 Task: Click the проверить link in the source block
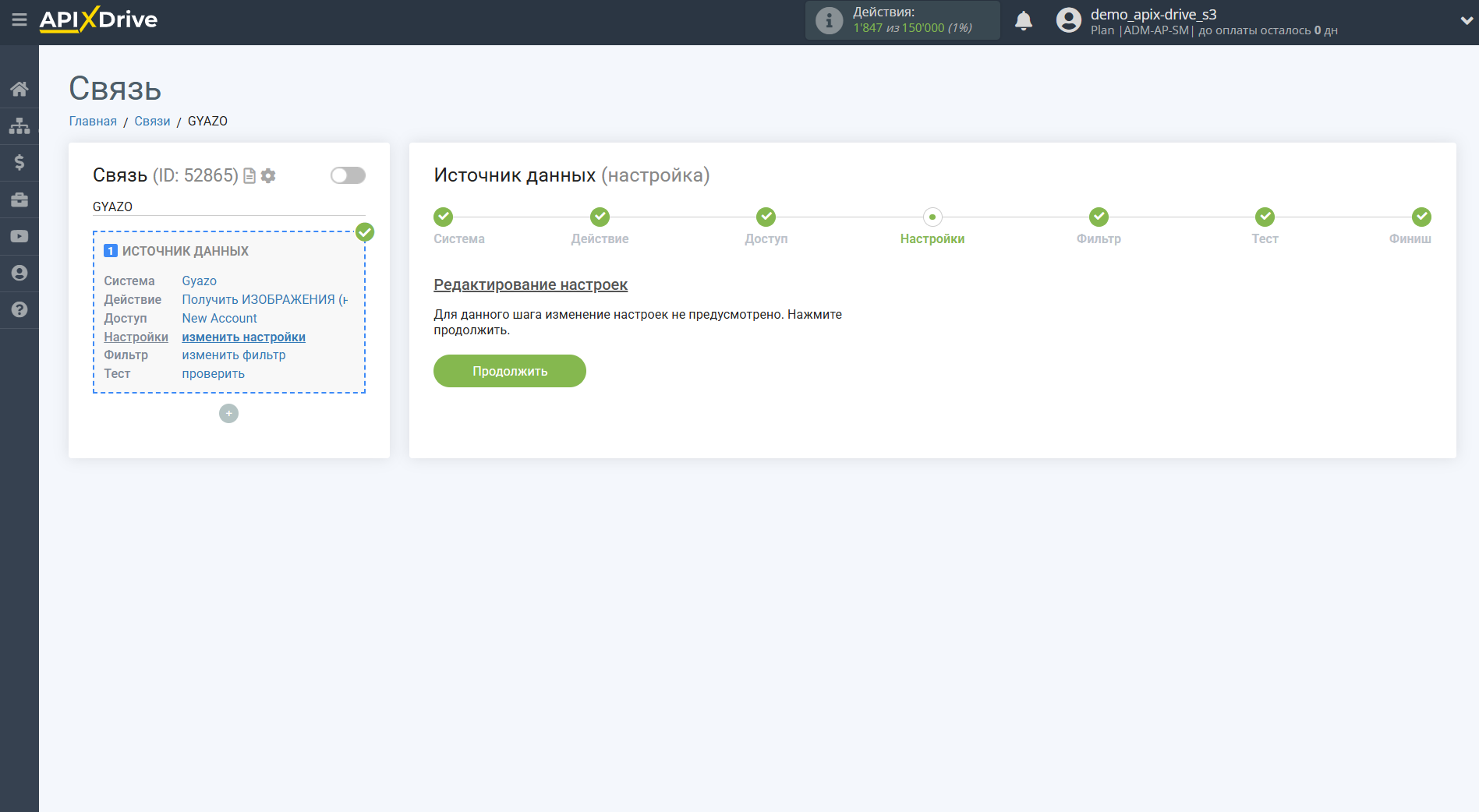pyautogui.click(x=212, y=373)
